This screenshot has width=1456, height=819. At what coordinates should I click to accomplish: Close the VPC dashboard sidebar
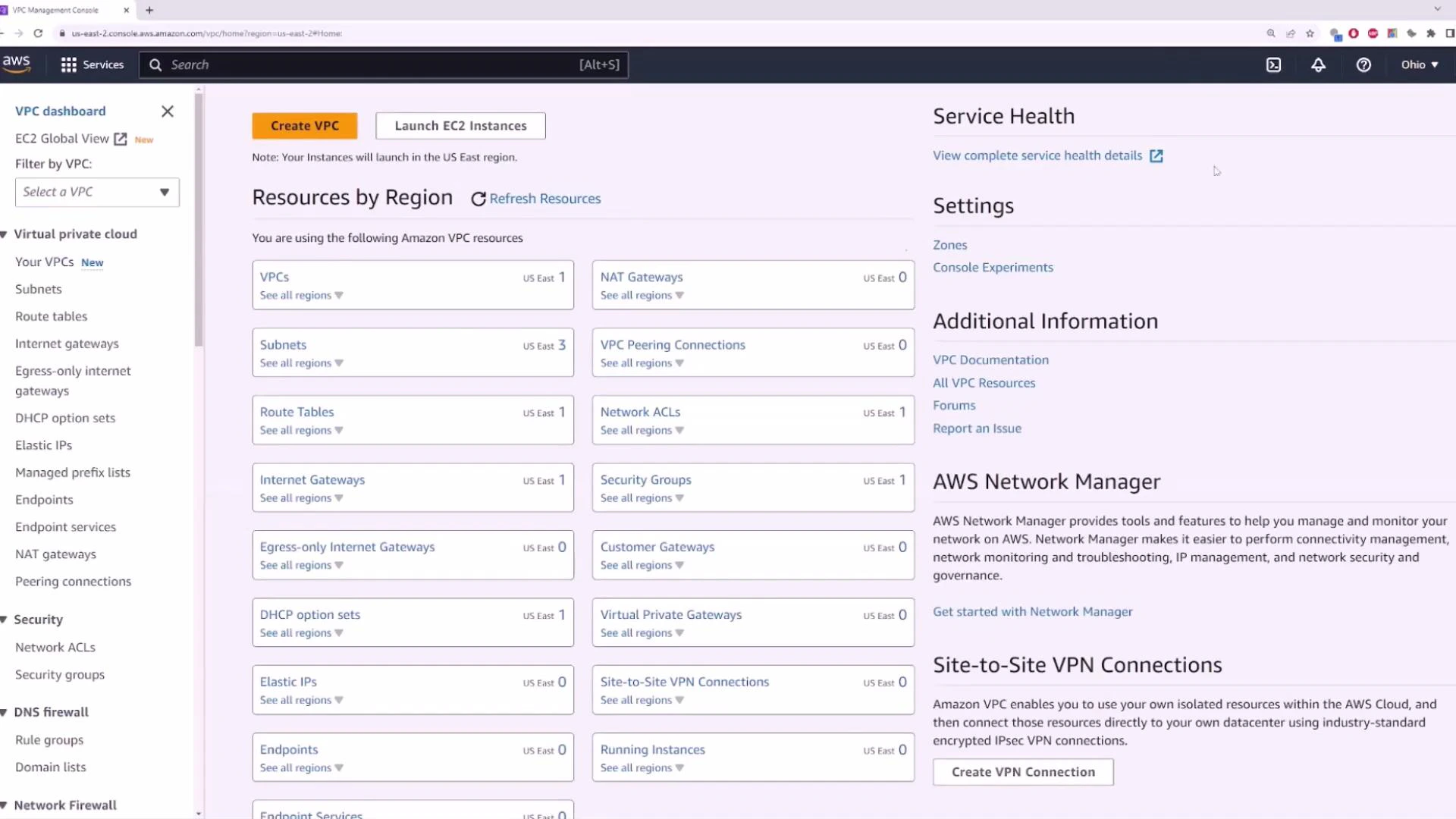(x=168, y=111)
